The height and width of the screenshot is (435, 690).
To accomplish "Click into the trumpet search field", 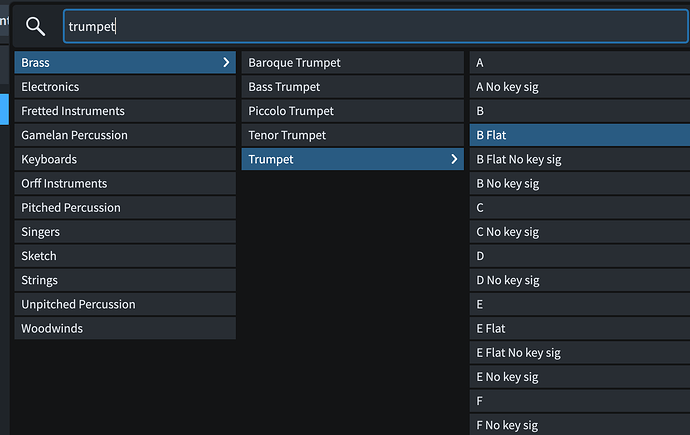I will coord(375,27).
